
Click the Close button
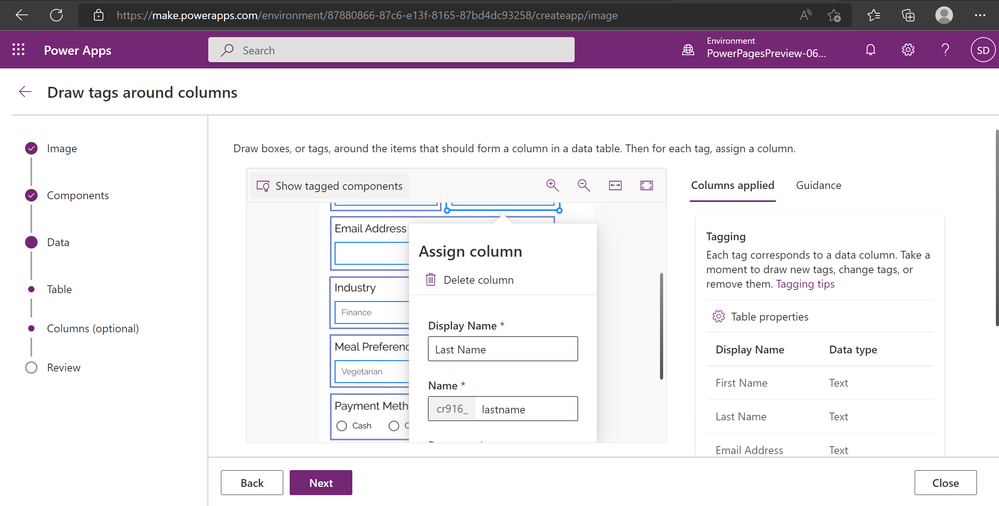pos(945,483)
